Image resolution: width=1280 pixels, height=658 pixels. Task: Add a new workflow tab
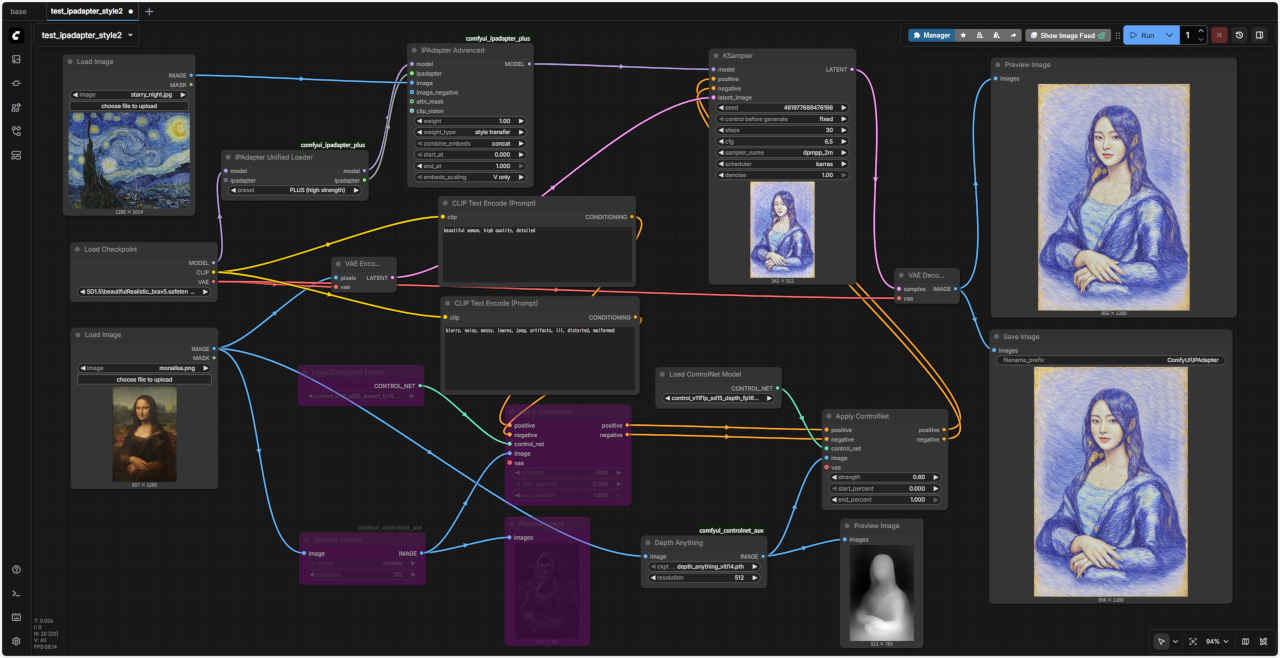pyautogui.click(x=149, y=11)
